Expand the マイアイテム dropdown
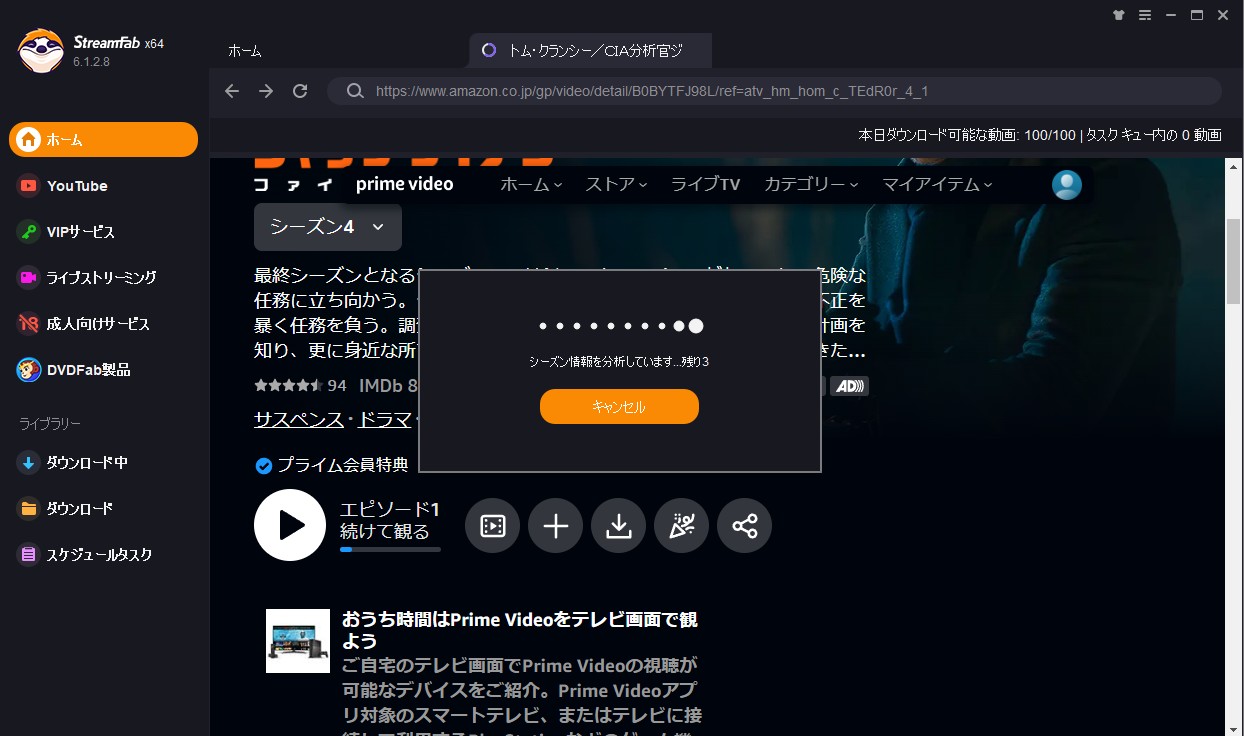Viewport: 1244px width, 736px height. 937,184
